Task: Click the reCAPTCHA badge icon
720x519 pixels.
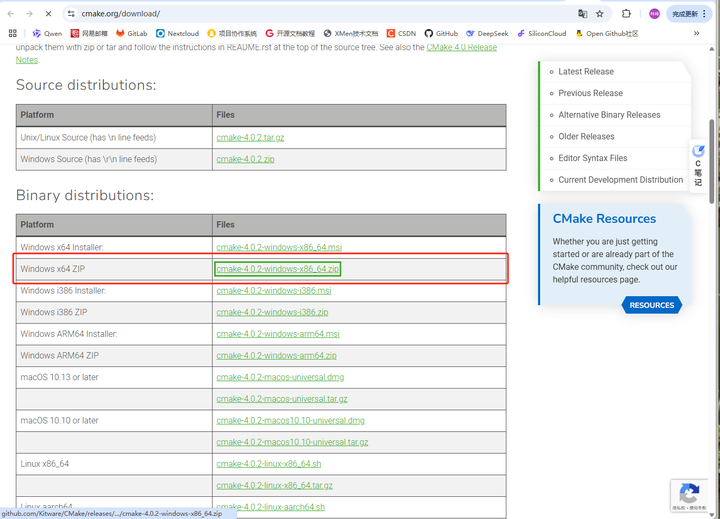Action: coord(689,496)
